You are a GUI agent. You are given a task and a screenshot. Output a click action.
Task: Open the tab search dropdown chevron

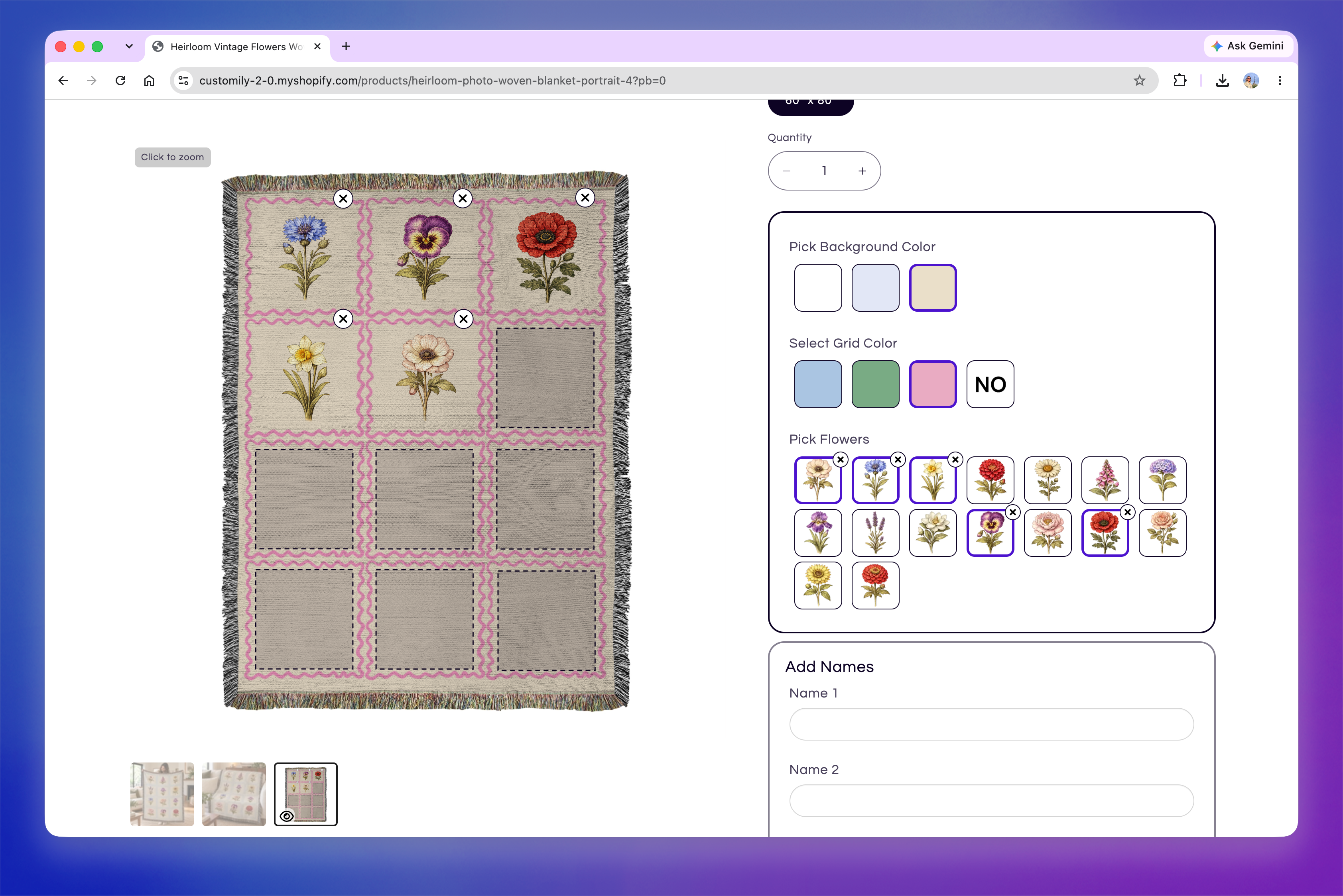(x=129, y=46)
